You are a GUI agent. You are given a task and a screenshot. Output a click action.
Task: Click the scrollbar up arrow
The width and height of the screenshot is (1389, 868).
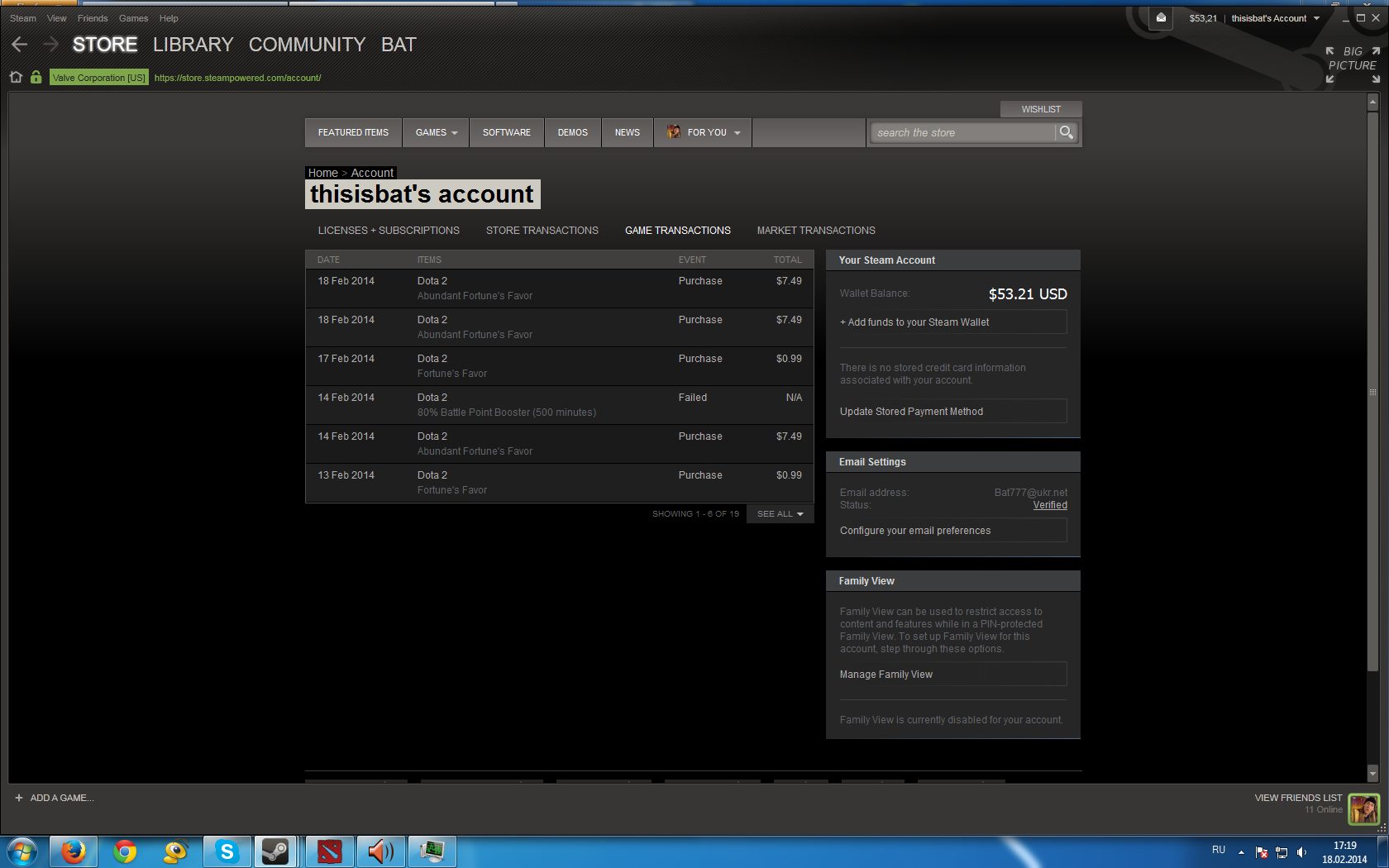[1372, 103]
